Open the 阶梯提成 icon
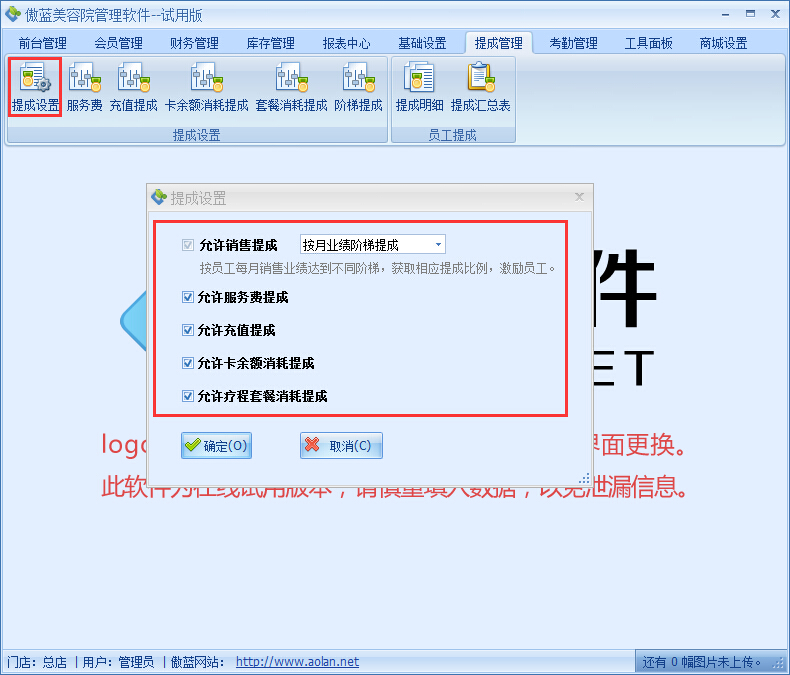The height and width of the screenshot is (675, 790). (x=358, y=86)
